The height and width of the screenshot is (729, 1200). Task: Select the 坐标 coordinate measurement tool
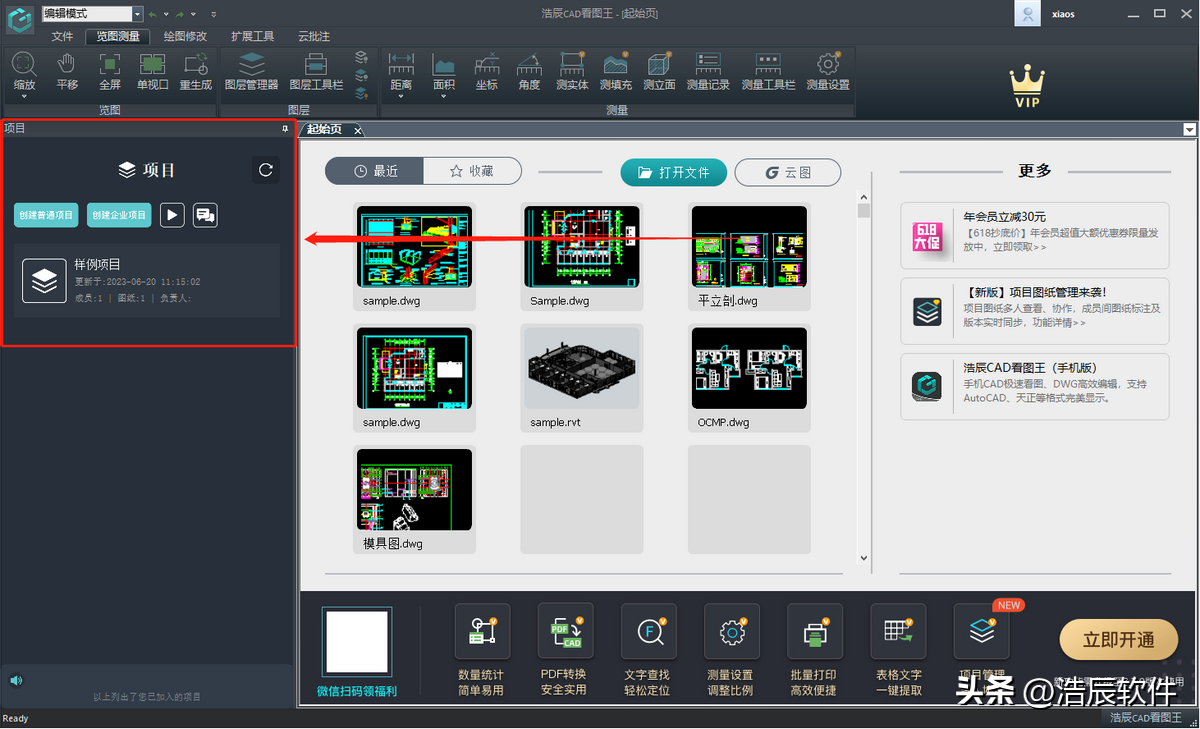[487, 72]
